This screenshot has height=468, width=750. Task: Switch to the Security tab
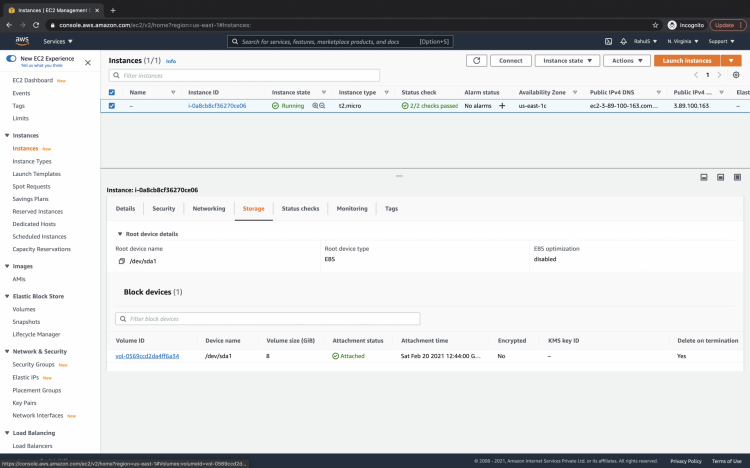(x=164, y=209)
